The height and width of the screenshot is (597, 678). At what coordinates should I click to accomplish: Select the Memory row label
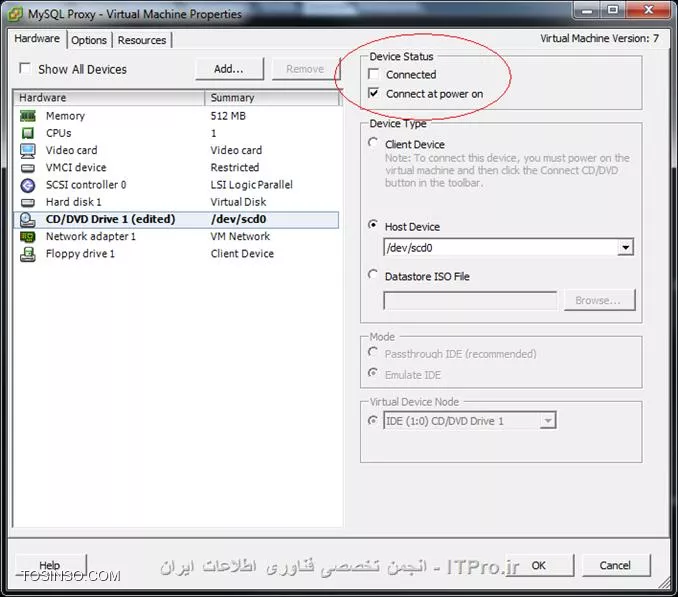(65, 116)
